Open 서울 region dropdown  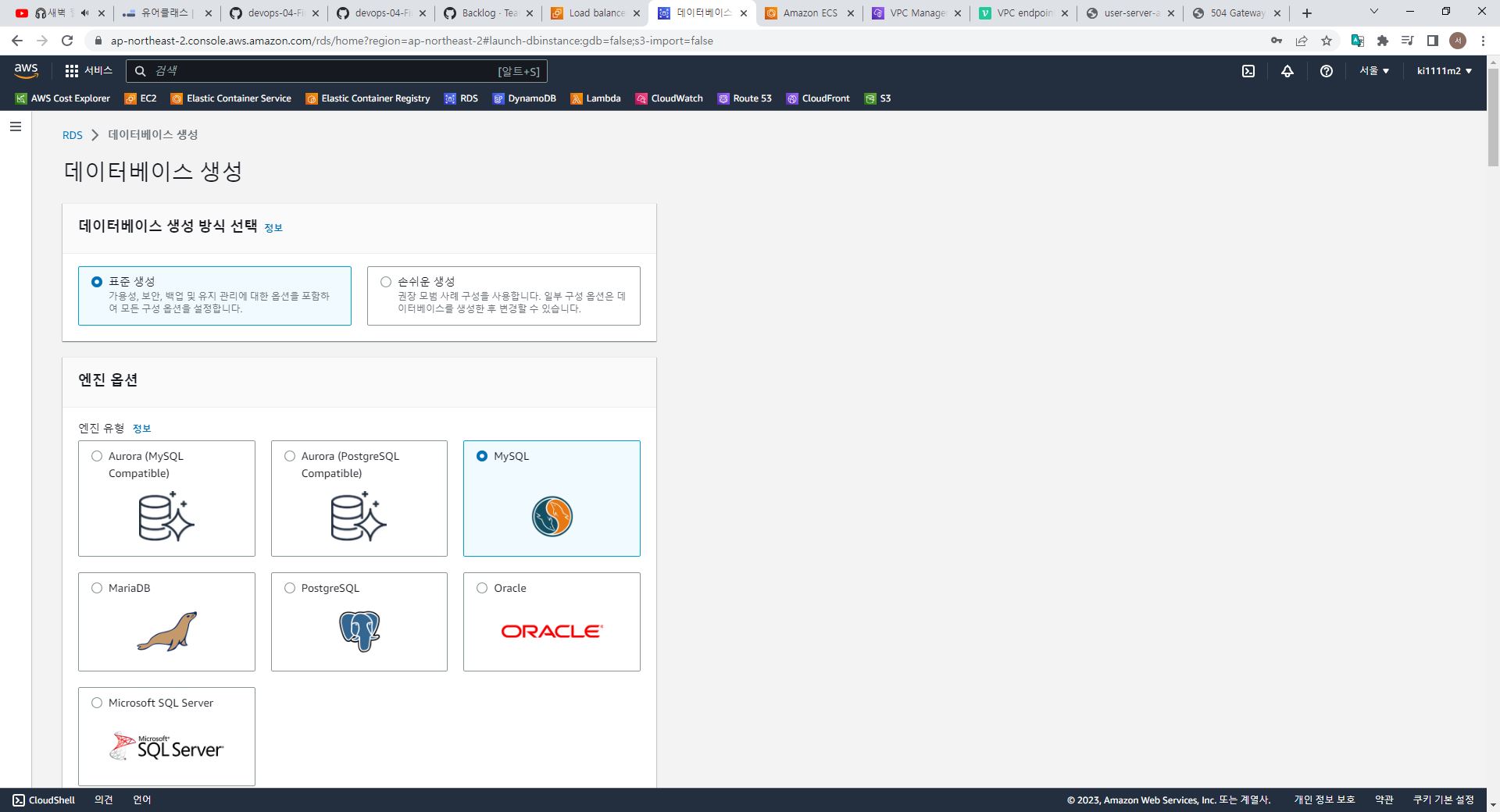point(1374,71)
